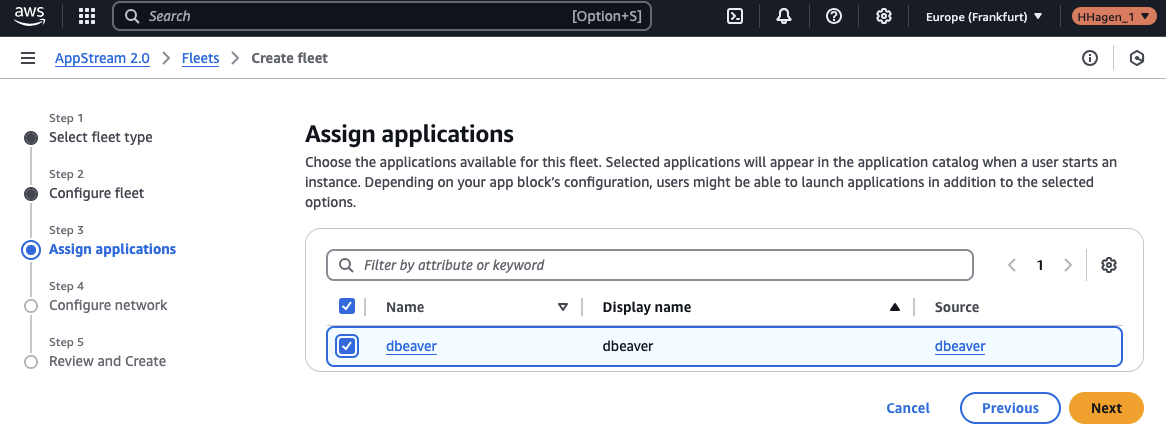This screenshot has width=1166, height=436.
Task: Toggle the select-all applications checkbox
Action: pos(347,306)
